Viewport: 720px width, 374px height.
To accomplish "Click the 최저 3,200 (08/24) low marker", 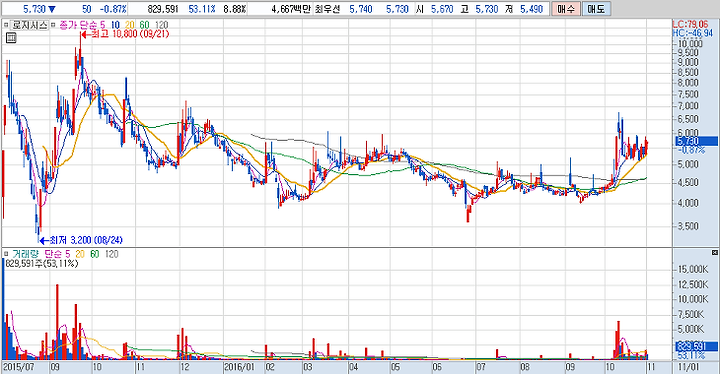I will [81, 240].
